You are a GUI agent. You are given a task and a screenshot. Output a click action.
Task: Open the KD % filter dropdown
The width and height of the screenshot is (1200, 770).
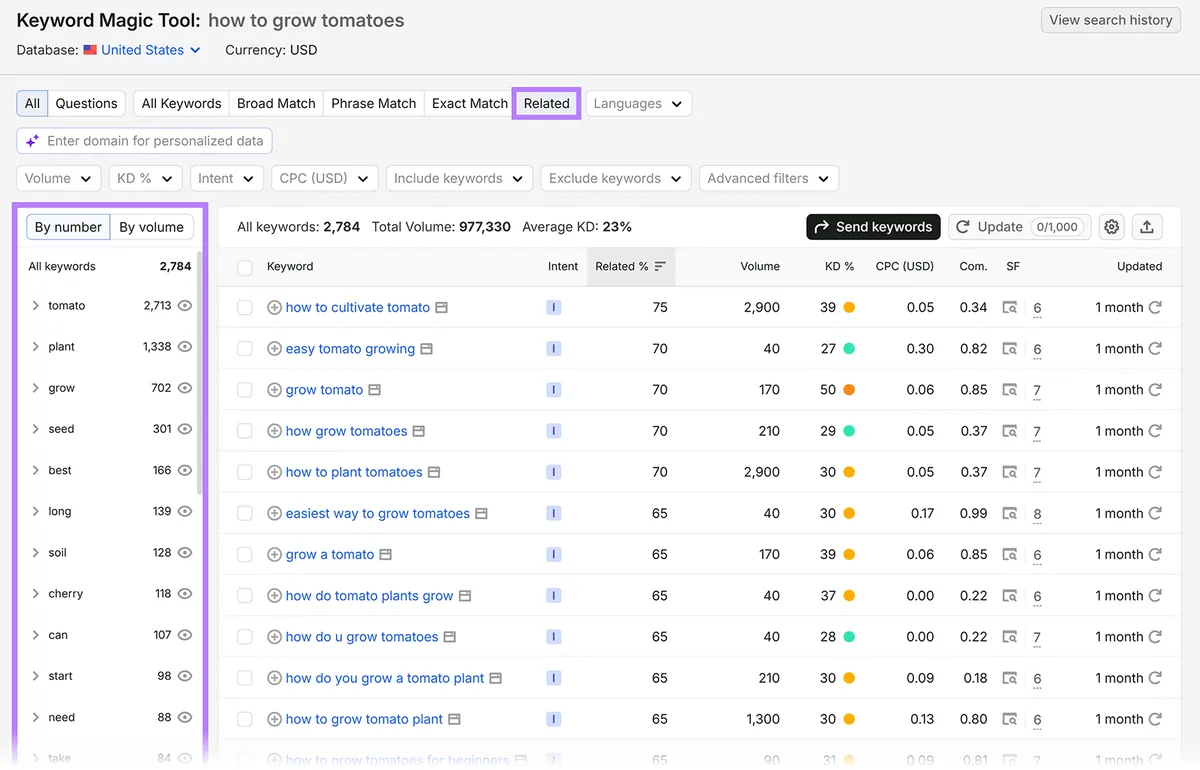(146, 178)
